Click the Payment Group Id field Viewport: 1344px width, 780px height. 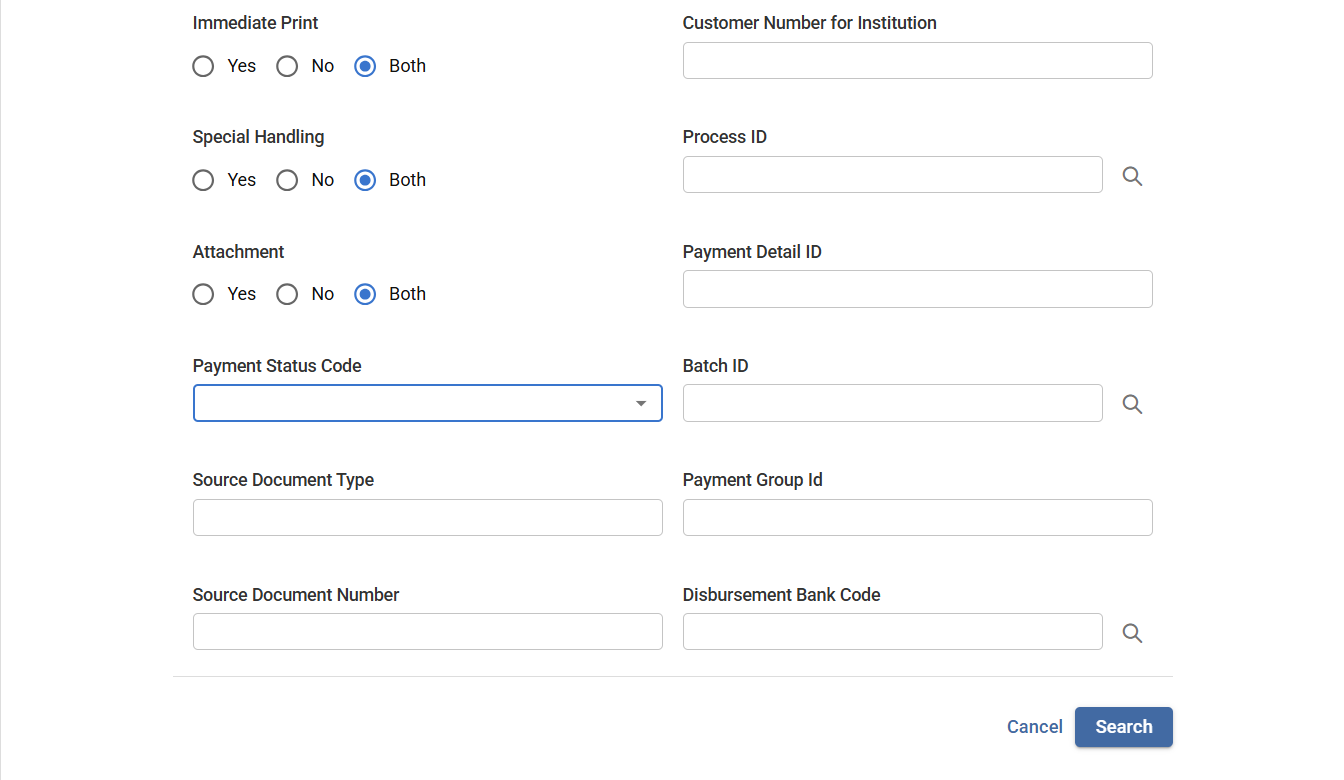tap(917, 517)
